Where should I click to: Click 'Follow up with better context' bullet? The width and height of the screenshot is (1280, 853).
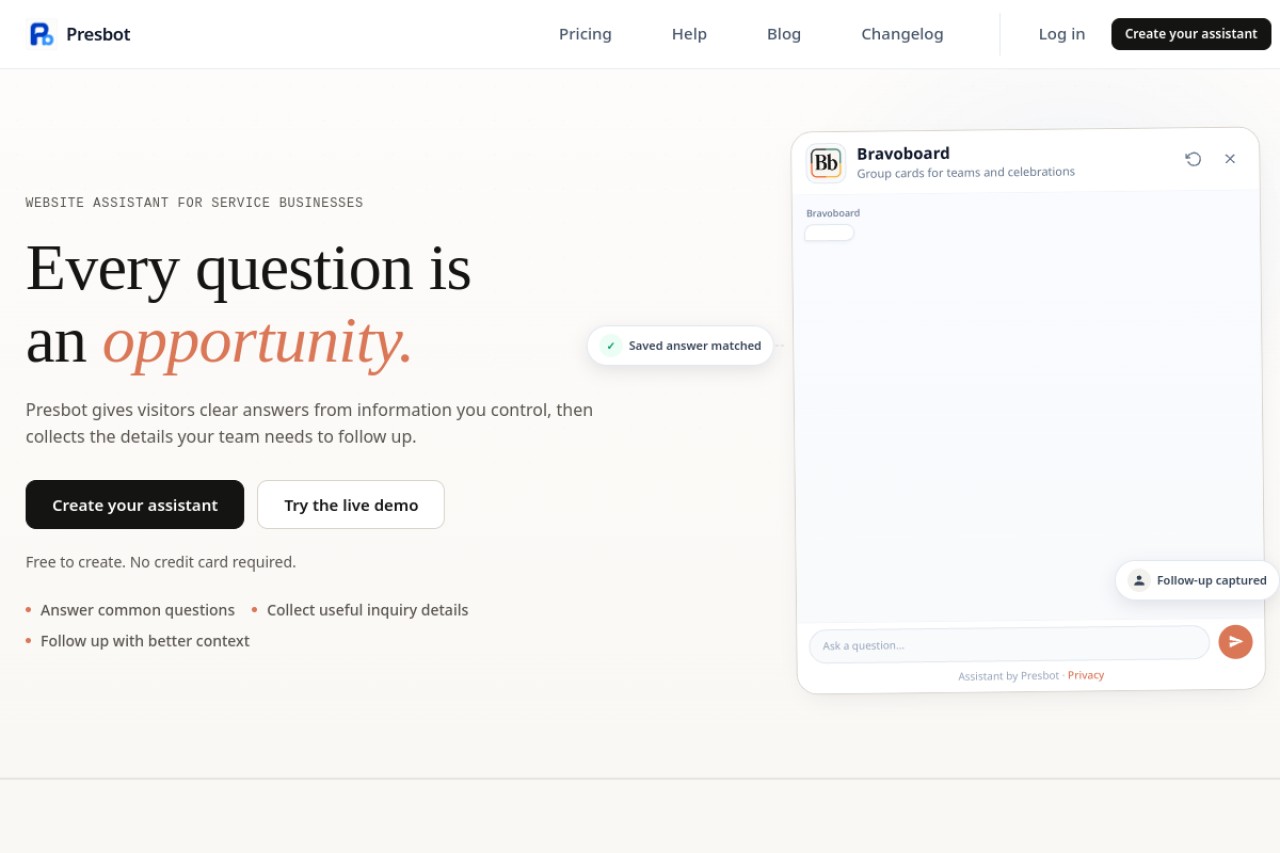145,641
